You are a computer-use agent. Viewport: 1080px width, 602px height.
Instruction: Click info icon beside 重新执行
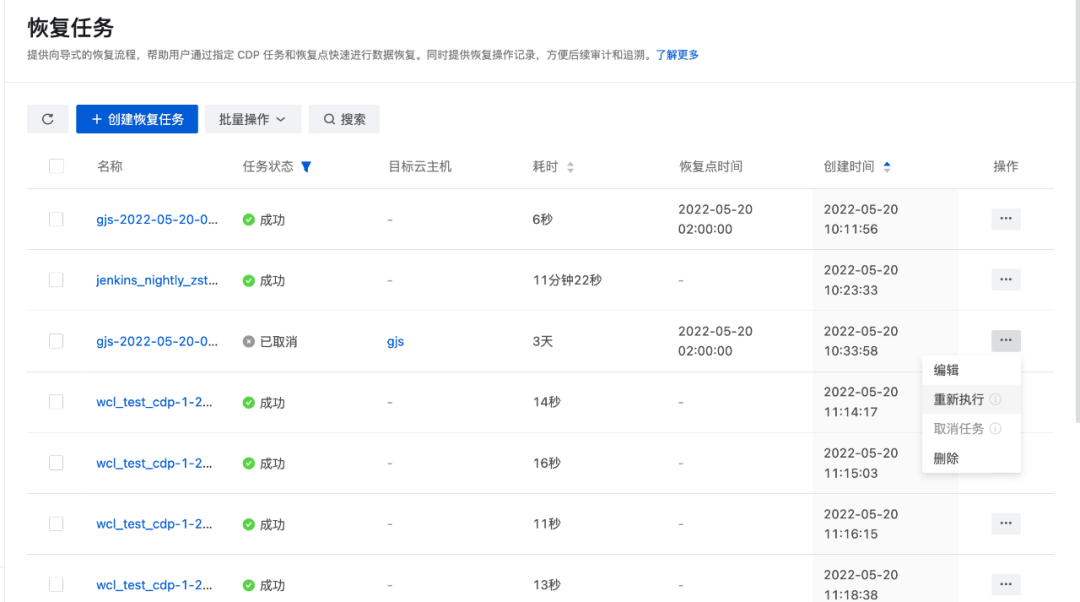(995, 399)
